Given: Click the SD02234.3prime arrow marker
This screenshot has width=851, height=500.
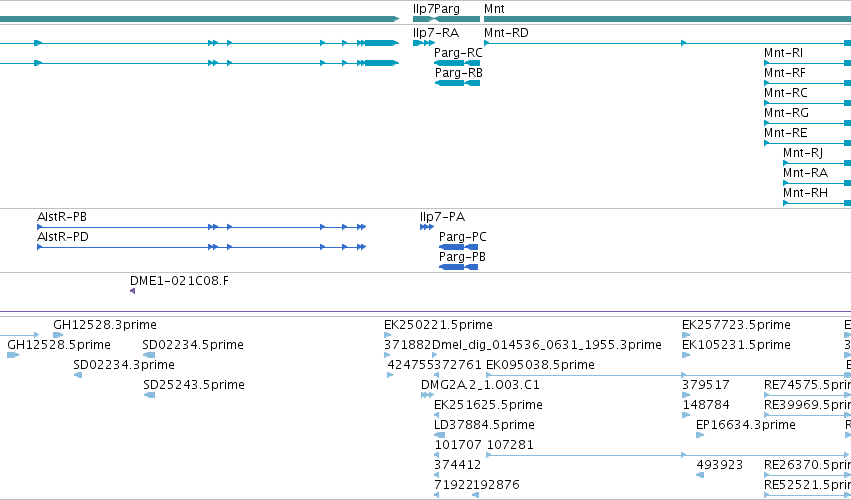Looking at the screenshot, I should [x=78, y=375].
